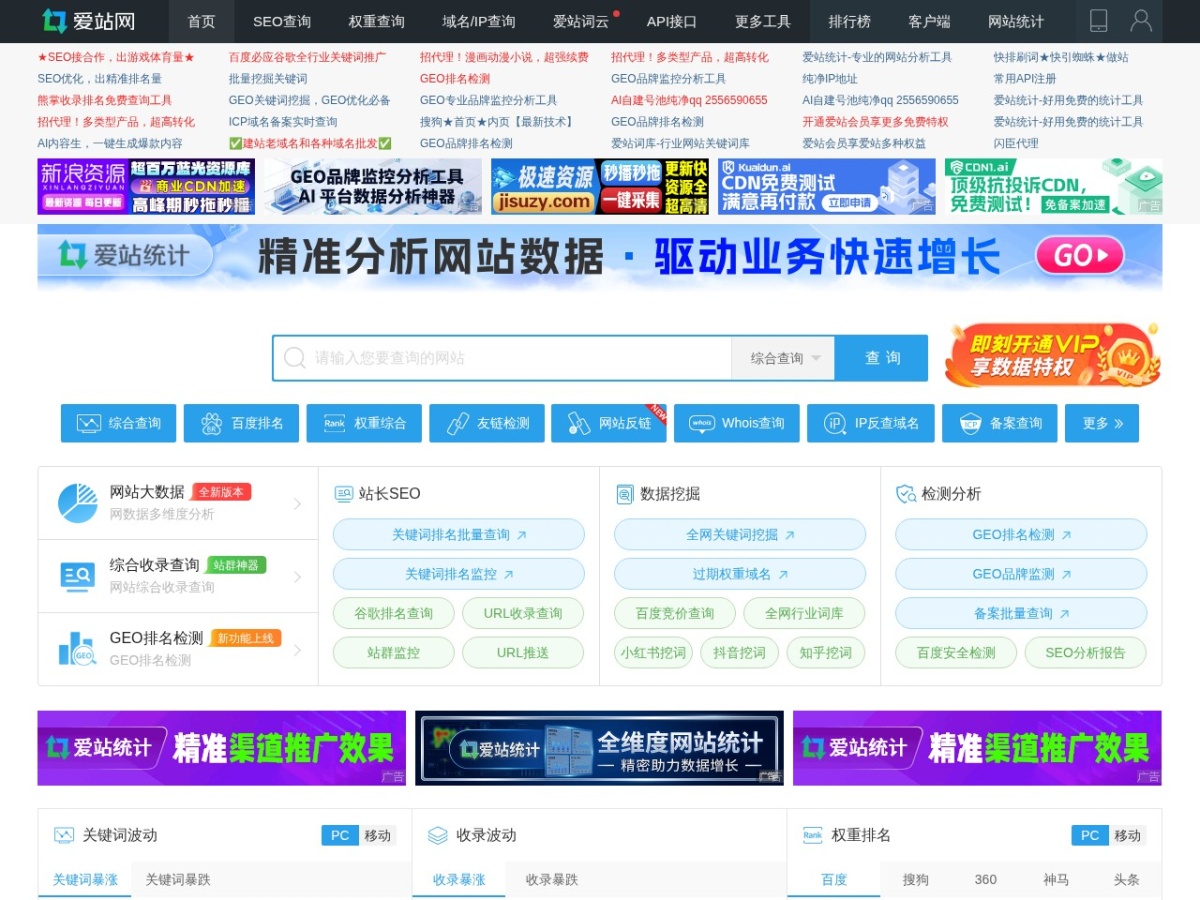This screenshot has height=900, width=1200.
Task: Click the 关键词波动 panel icon
Action: click(64, 835)
